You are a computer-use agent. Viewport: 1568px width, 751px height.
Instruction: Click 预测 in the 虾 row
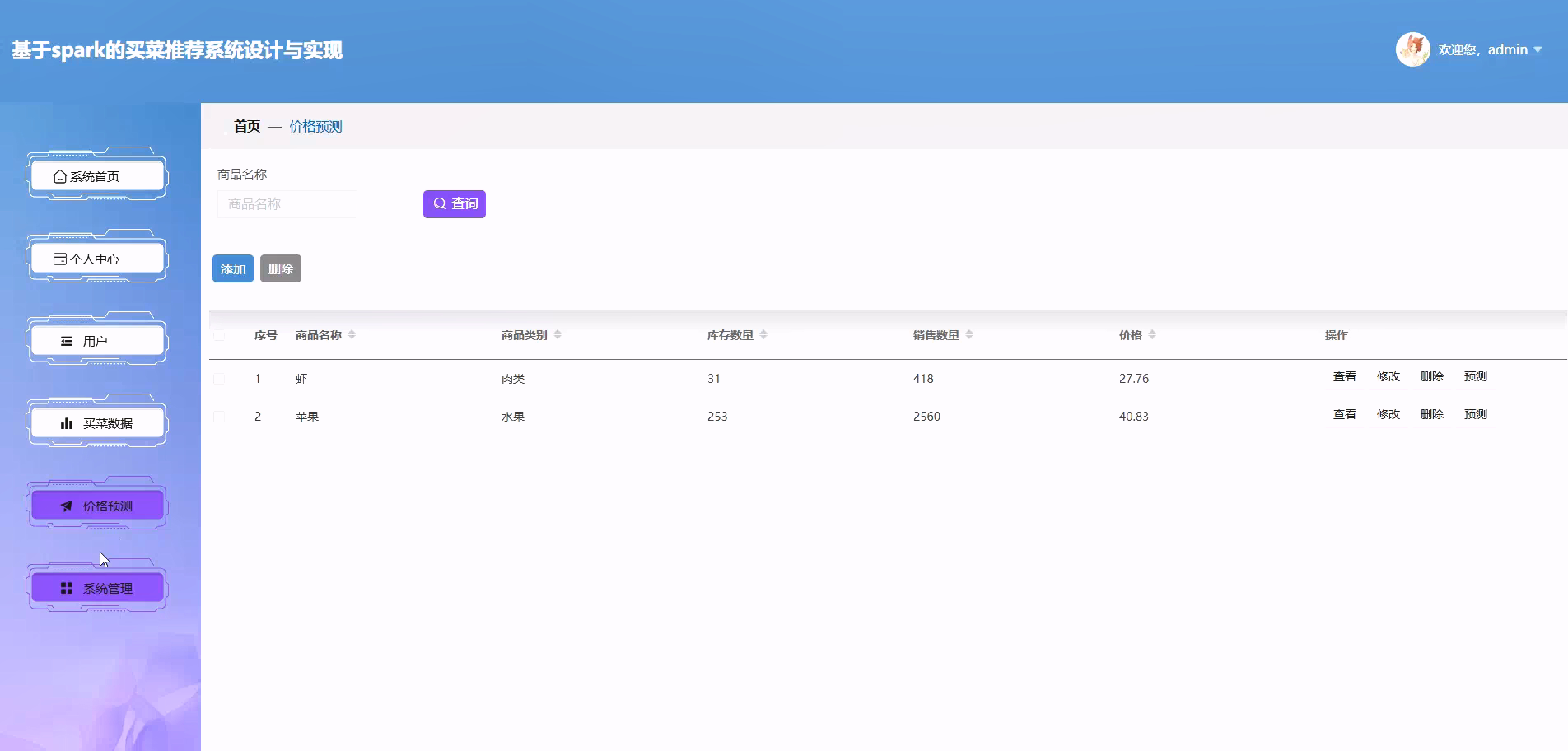pos(1476,377)
